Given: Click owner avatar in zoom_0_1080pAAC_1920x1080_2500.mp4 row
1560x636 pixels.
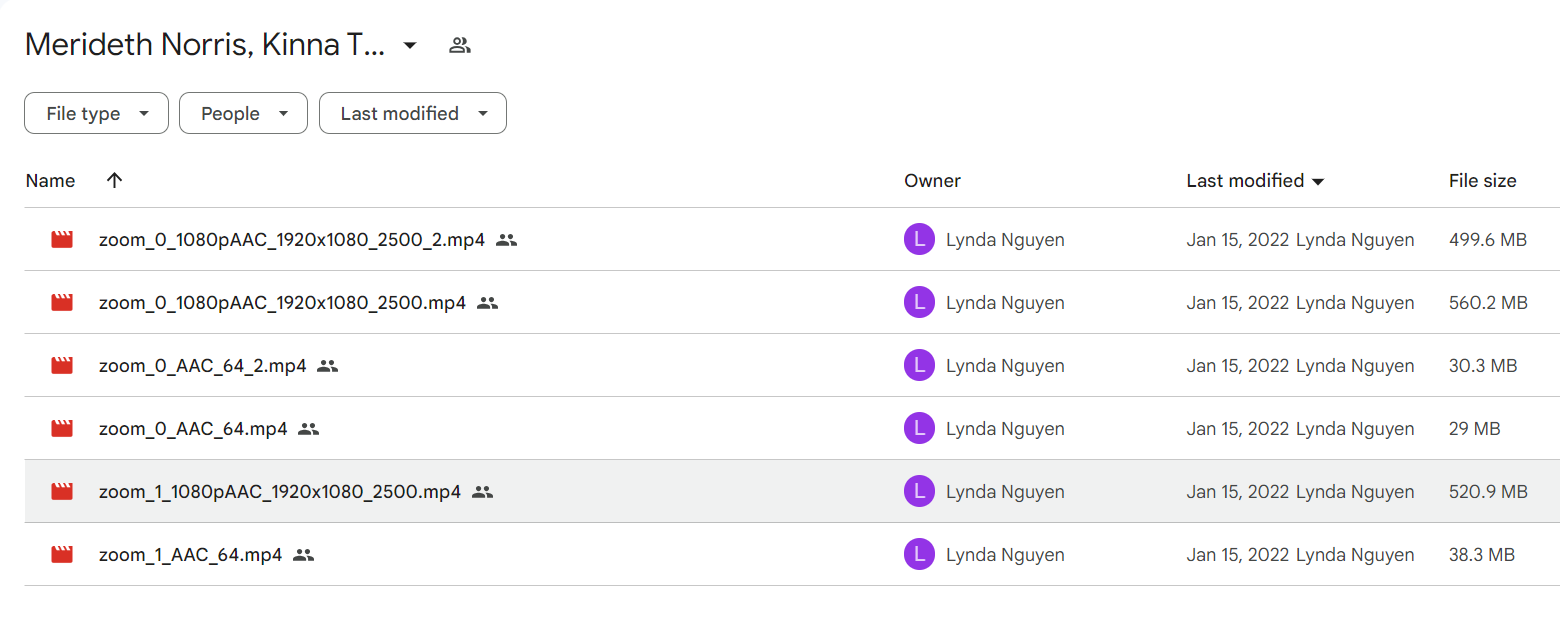Looking at the screenshot, I should (x=919, y=303).
